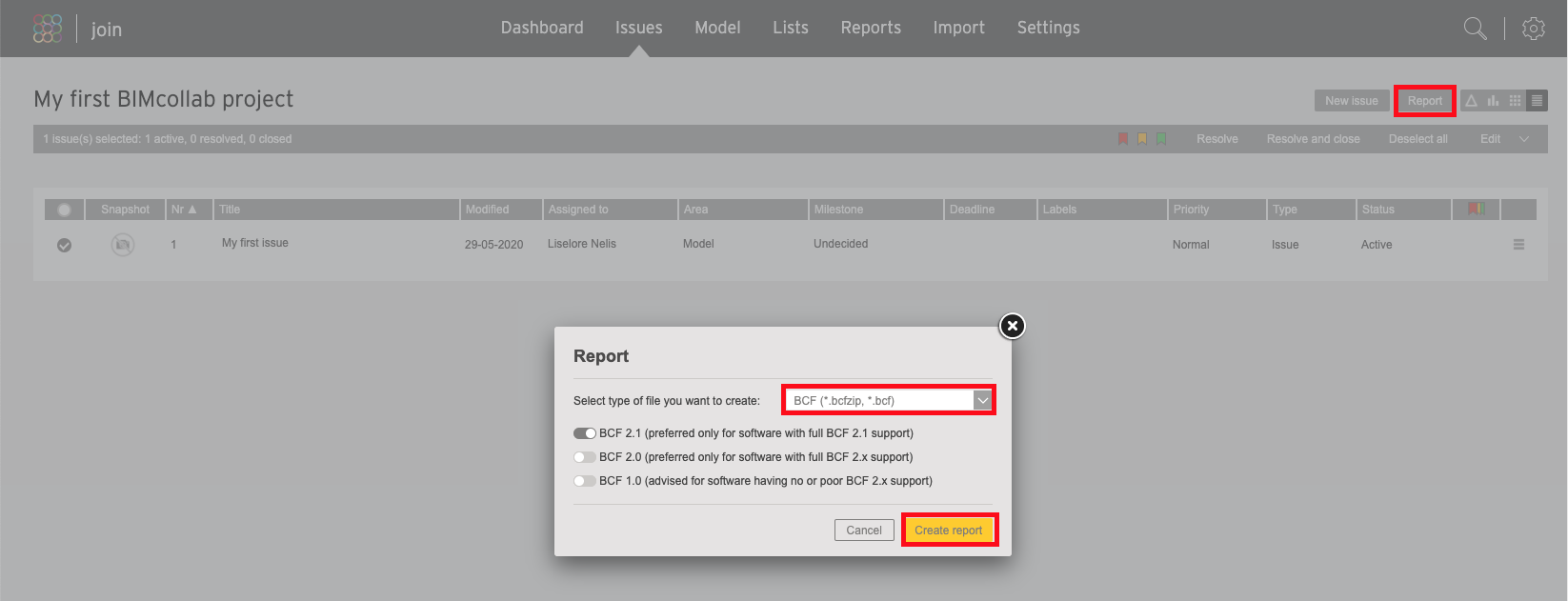This screenshot has height=601, width=1568.
Task: Click the Normal priority cell
Action: click(1191, 245)
